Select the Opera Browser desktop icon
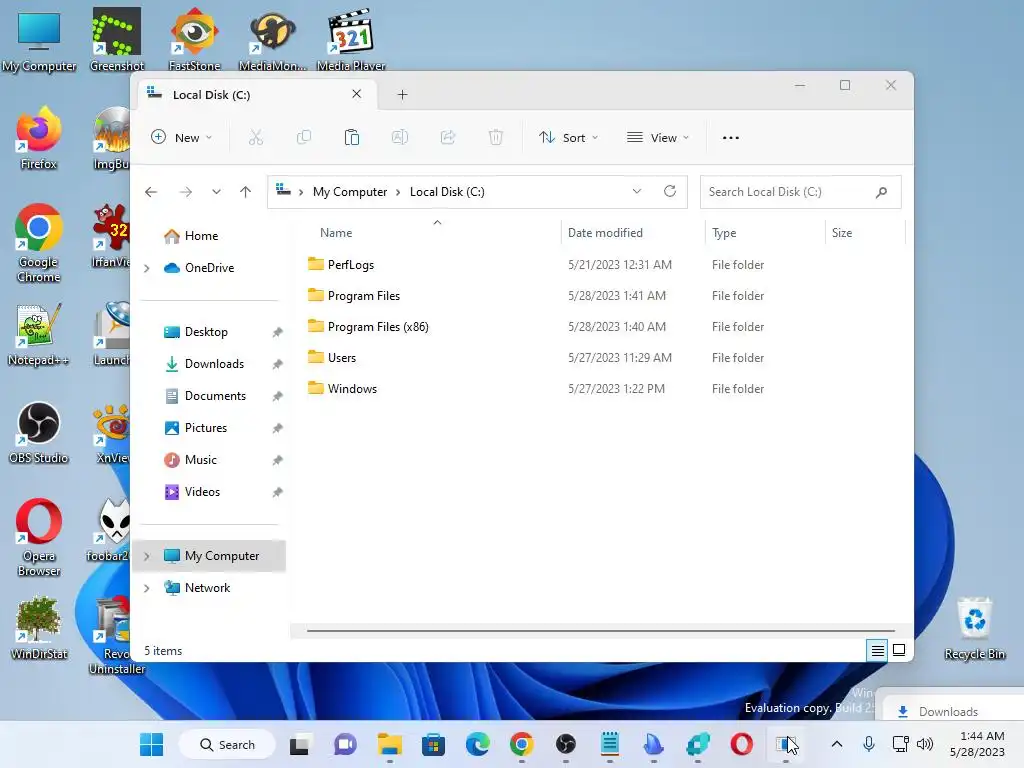The width and height of the screenshot is (1024, 768). pyautogui.click(x=39, y=537)
